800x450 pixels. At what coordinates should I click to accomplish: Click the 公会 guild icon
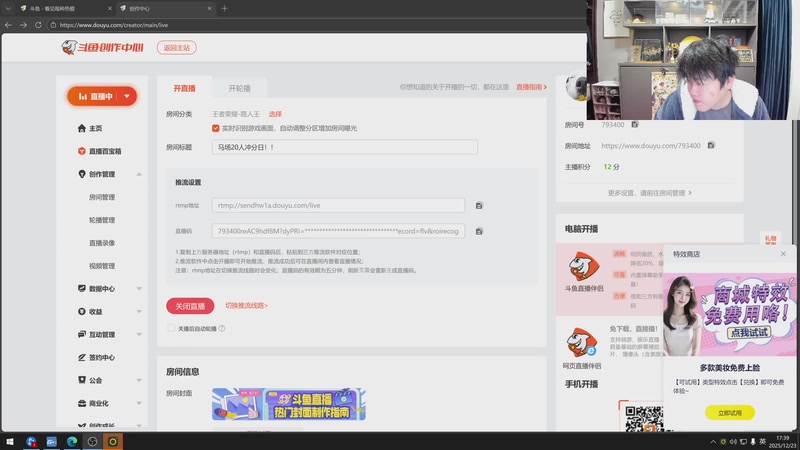tap(82, 380)
